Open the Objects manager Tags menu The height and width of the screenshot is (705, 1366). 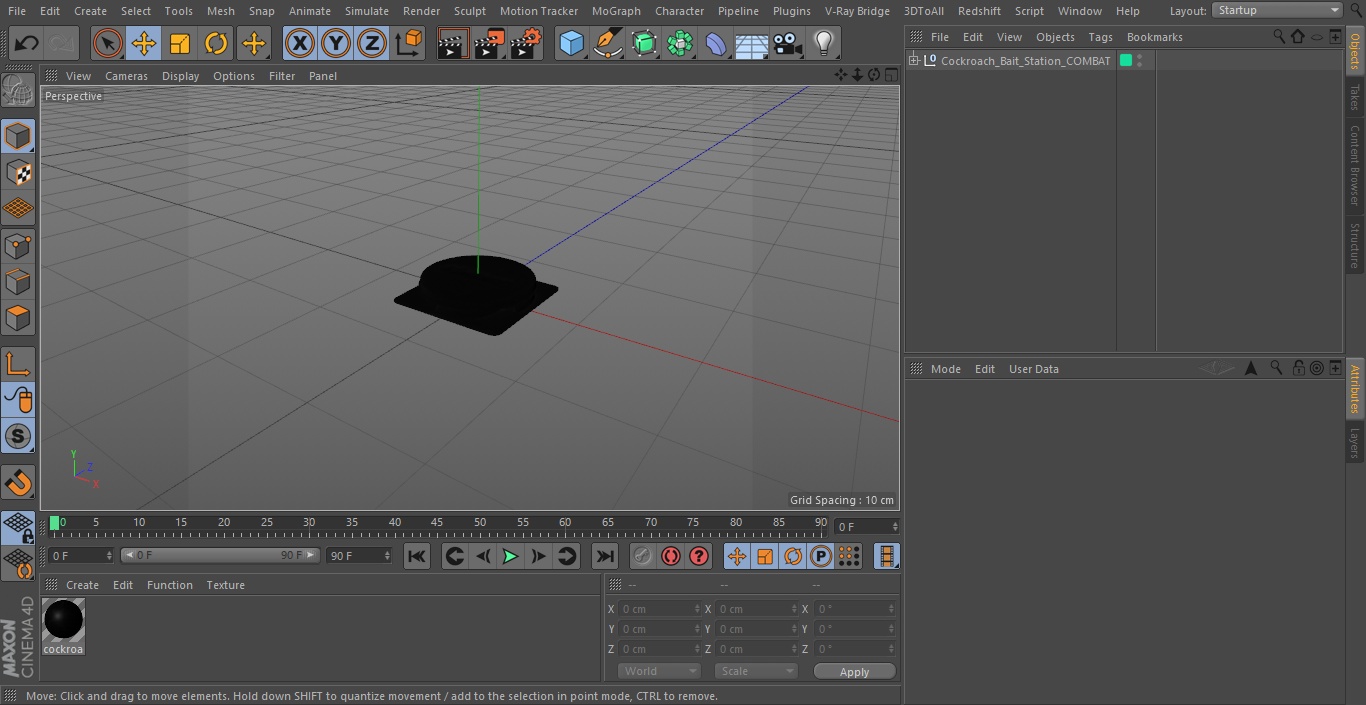click(1100, 37)
